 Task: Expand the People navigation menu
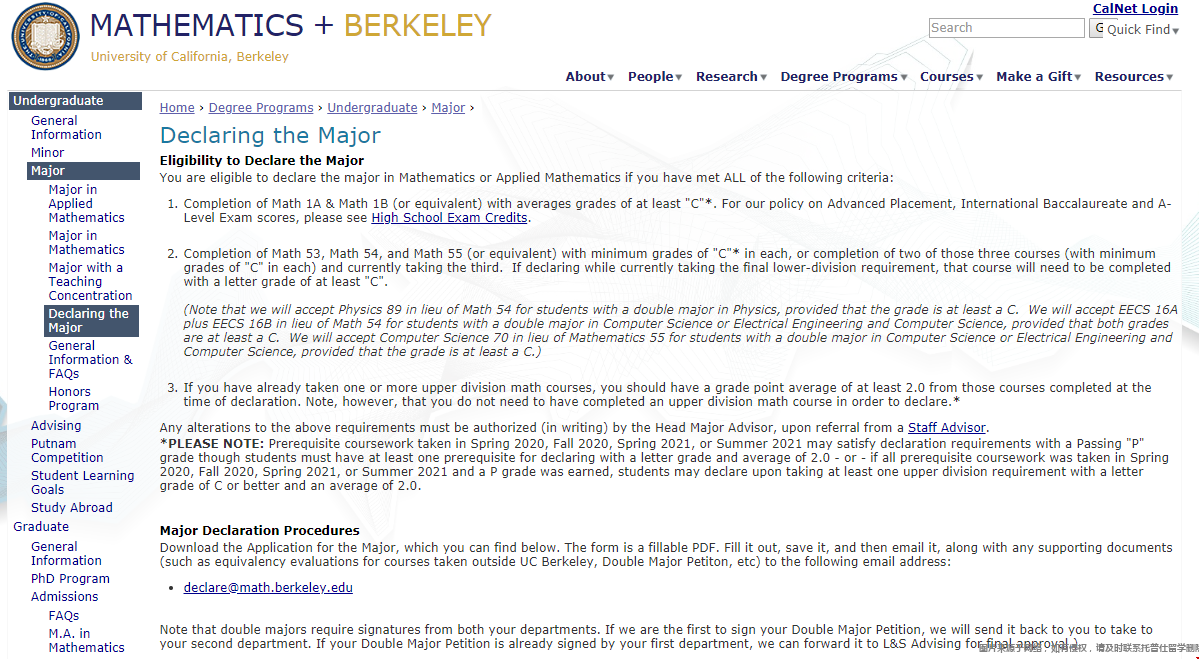pos(654,77)
